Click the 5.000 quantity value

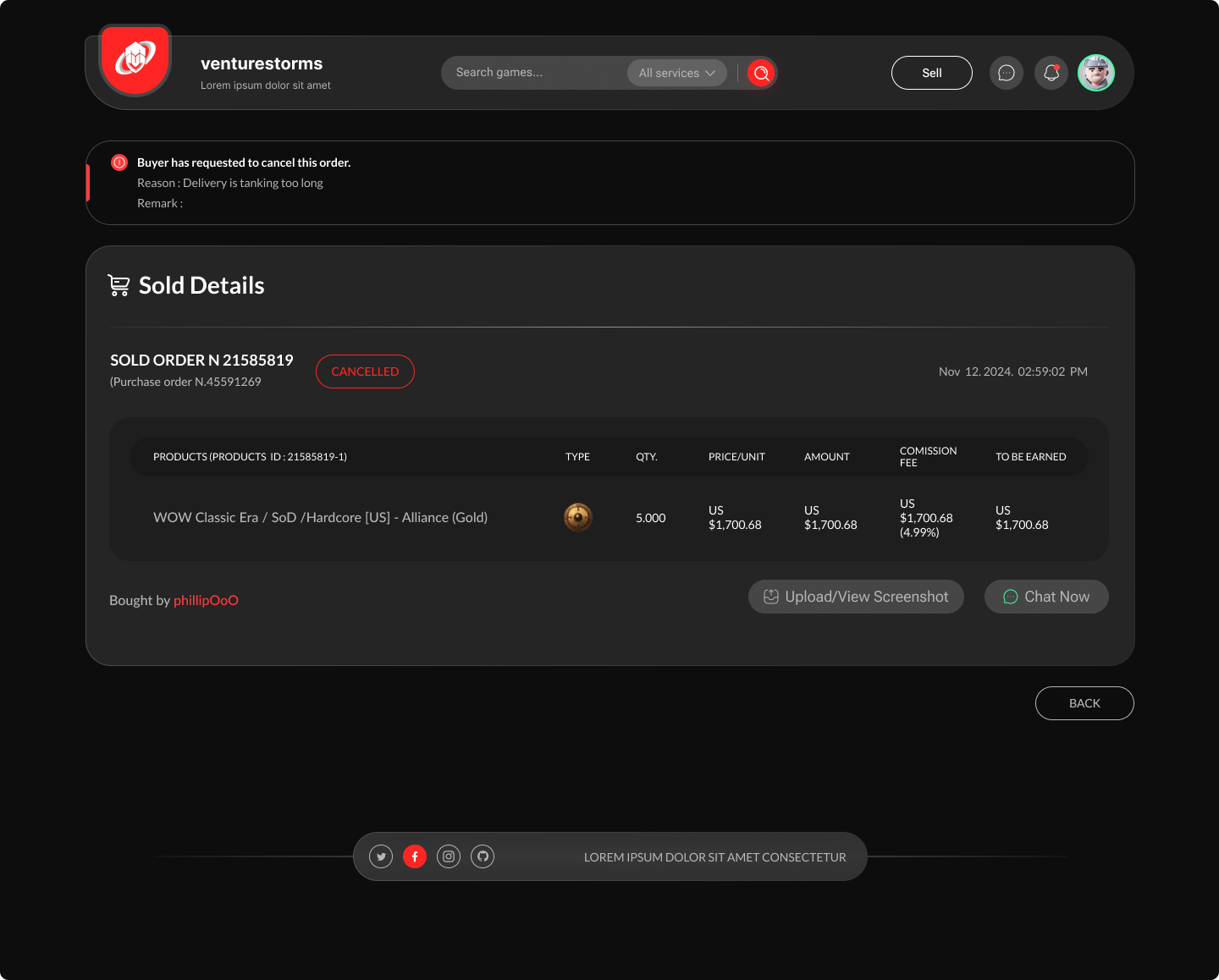pyautogui.click(x=651, y=518)
